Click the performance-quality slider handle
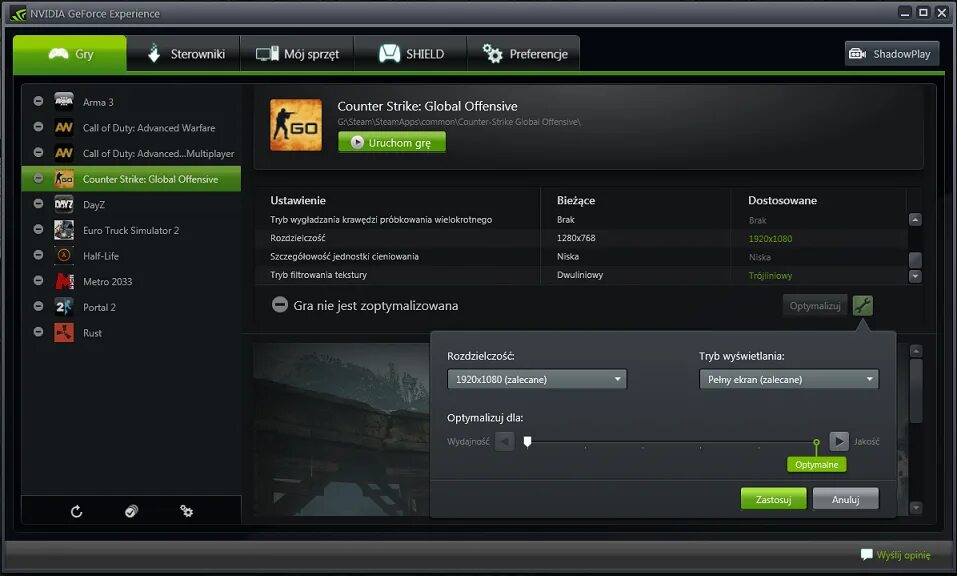The width and height of the screenshot is (957, 576). 527,442
